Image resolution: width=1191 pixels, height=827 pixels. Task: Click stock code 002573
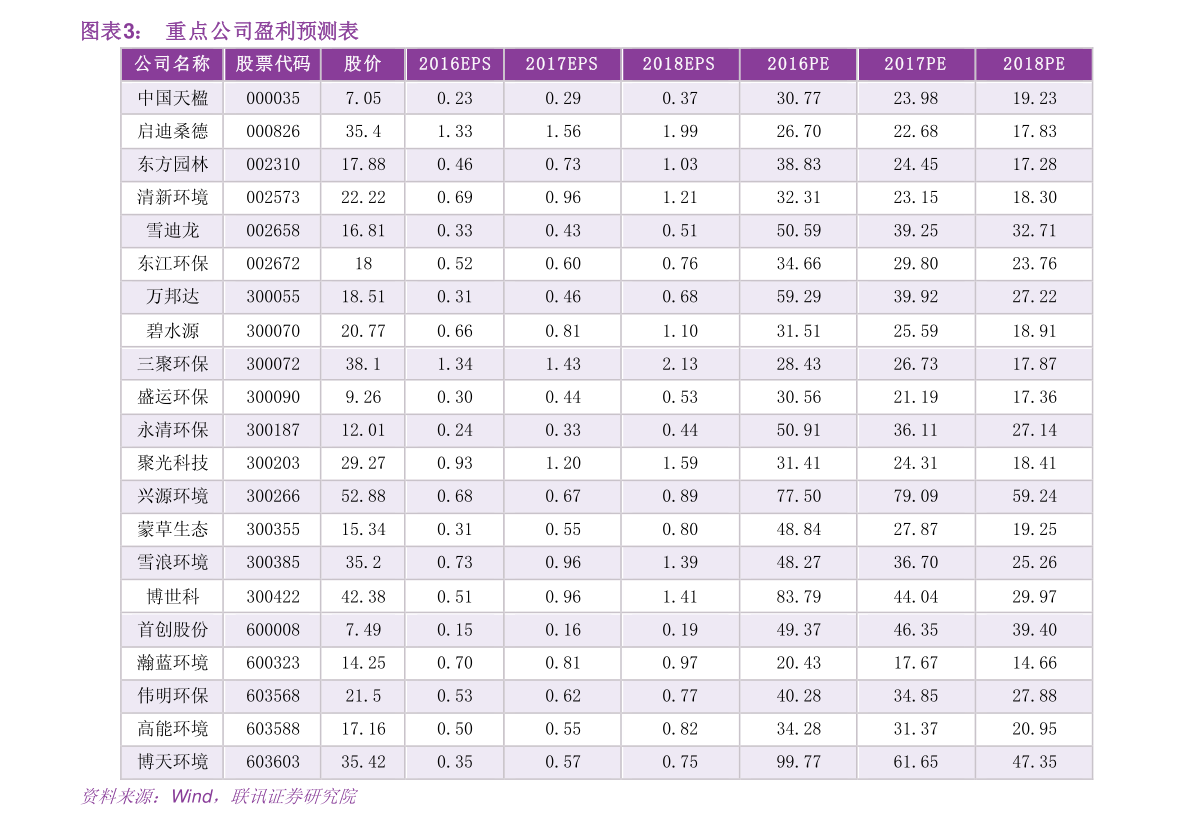(x=273, y=197)
